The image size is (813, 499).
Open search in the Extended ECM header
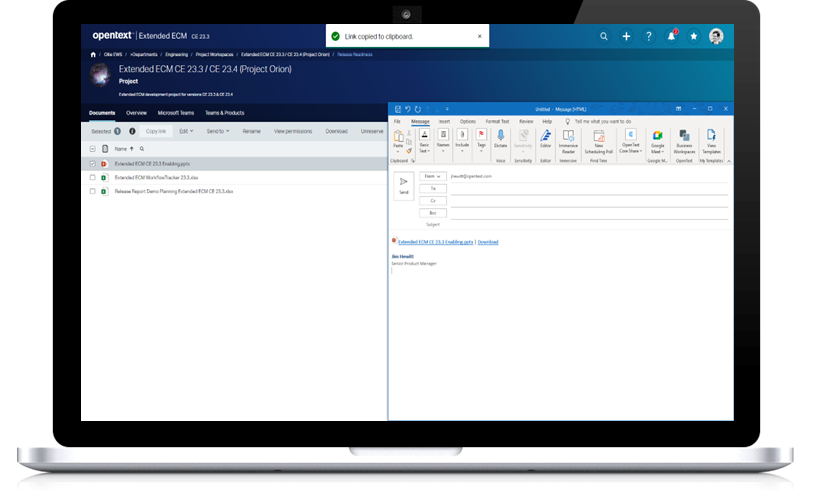(604, 36)
